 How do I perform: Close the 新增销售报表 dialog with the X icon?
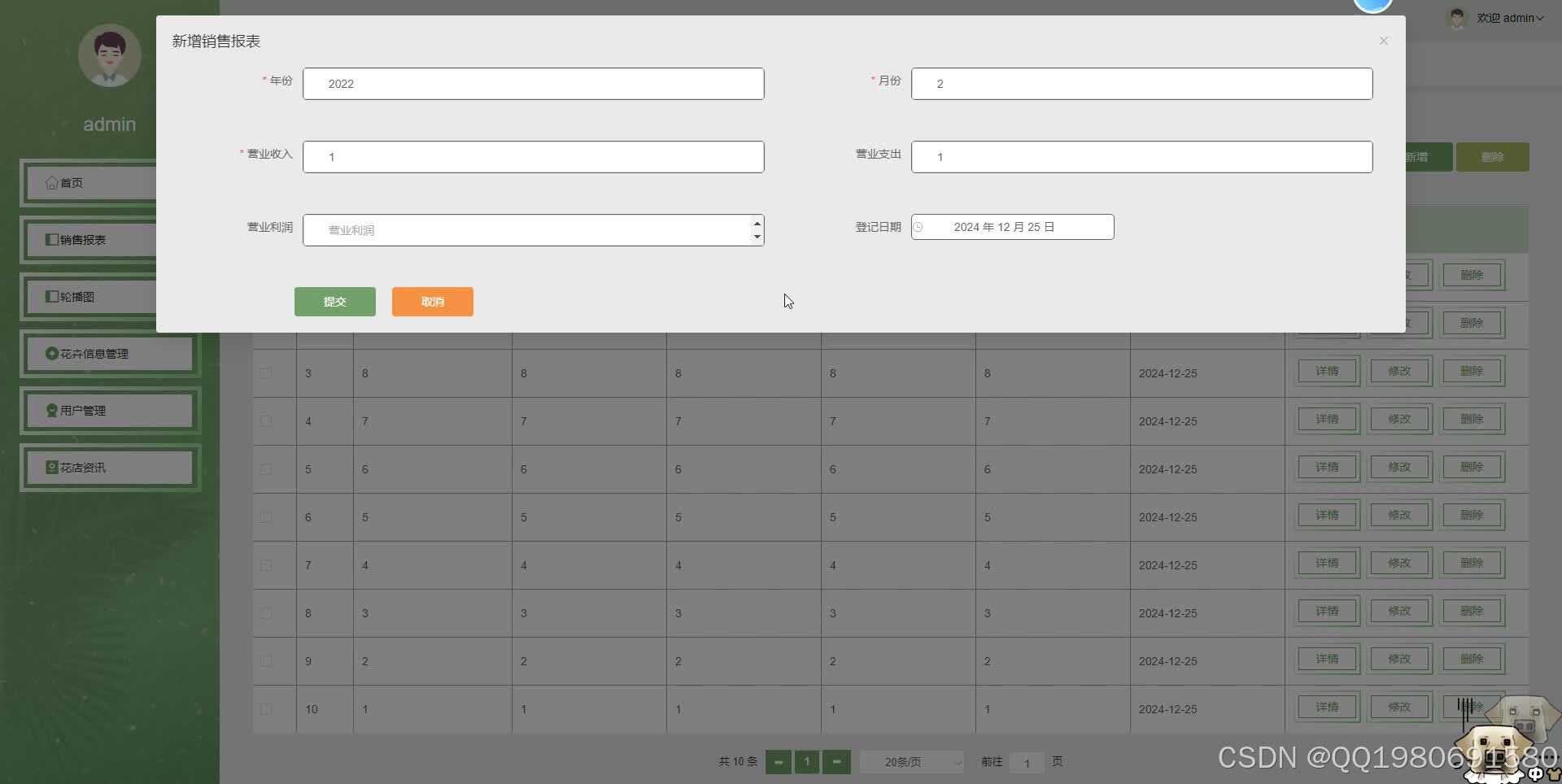(x=1383, y=41)
